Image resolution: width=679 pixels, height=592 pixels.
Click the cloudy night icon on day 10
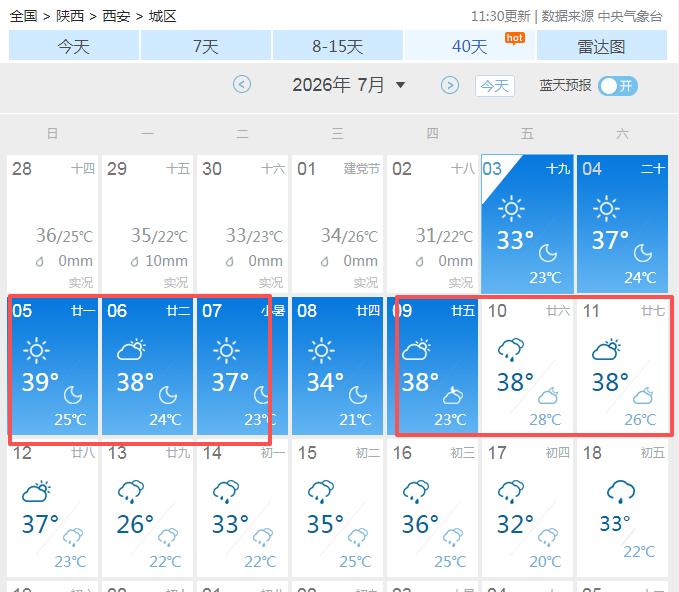click(548, 395)
